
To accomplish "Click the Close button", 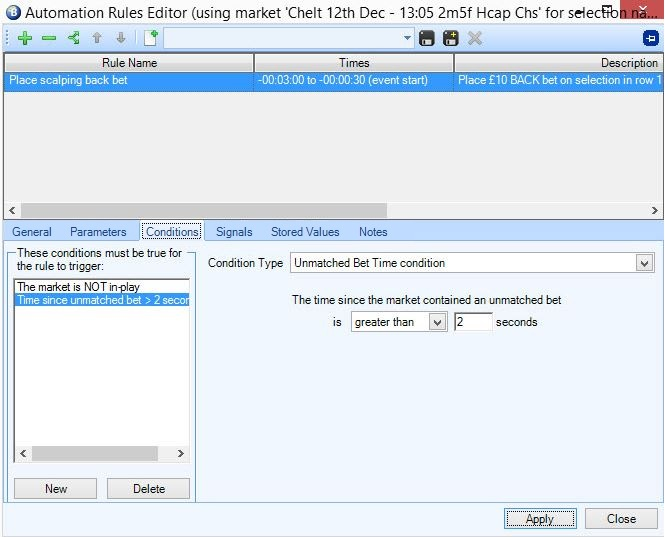I will pos(621,519).
